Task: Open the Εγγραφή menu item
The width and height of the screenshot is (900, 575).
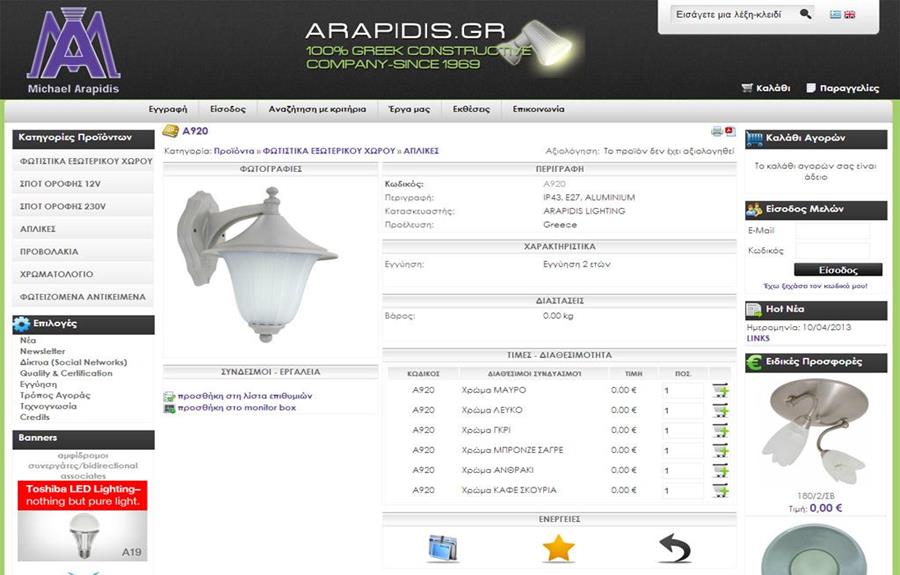Action: [x=168, y=109]
